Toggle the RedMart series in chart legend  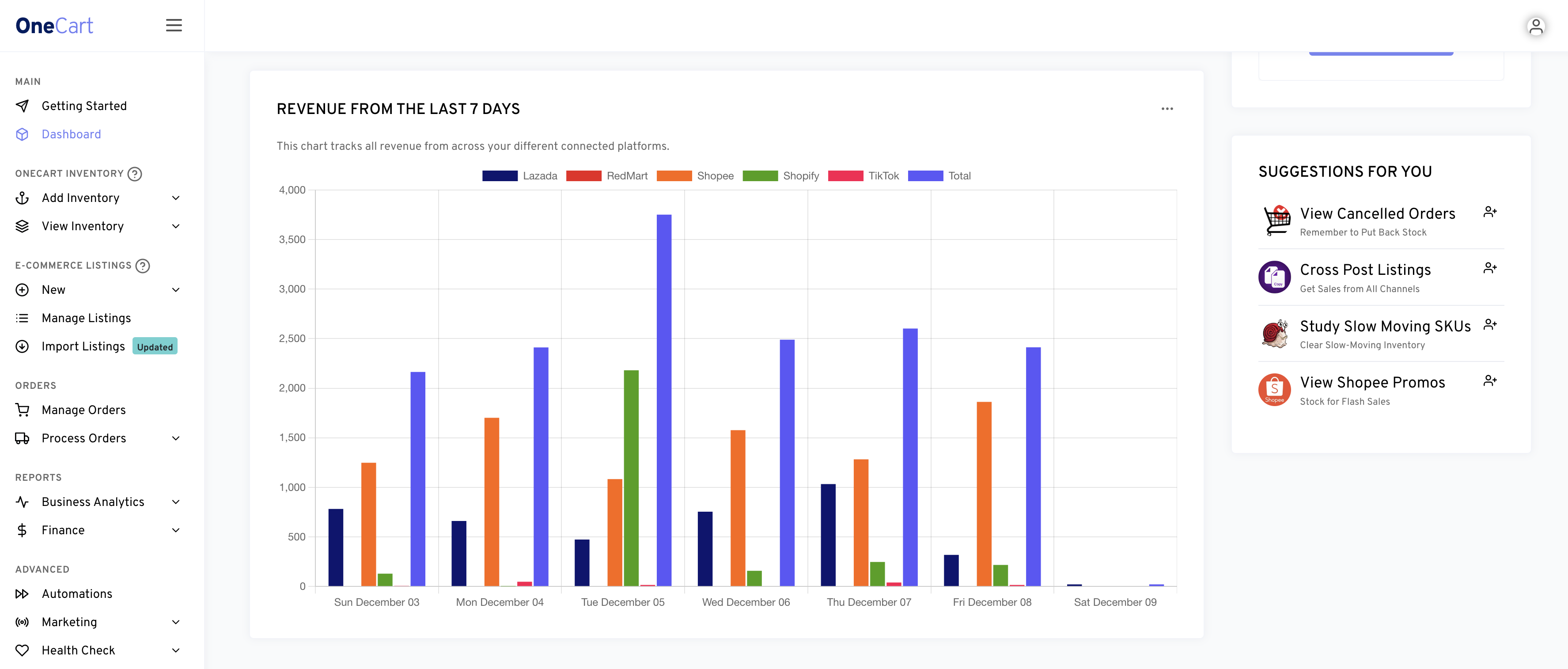[x=607, y=176]
